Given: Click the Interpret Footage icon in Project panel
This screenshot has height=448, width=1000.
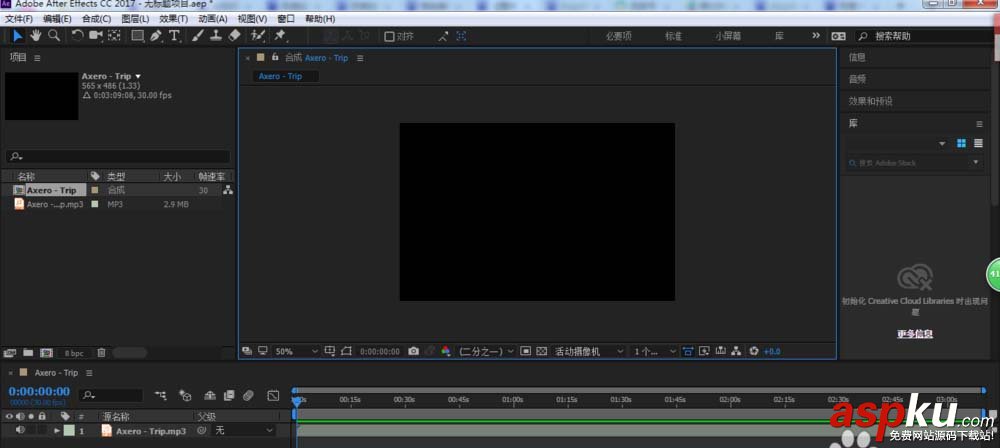Looking at the screenshot, I should click(10, 352).
